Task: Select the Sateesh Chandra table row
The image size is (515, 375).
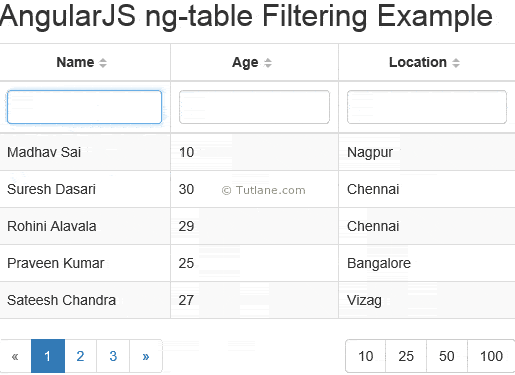Action: click(257, 300)
